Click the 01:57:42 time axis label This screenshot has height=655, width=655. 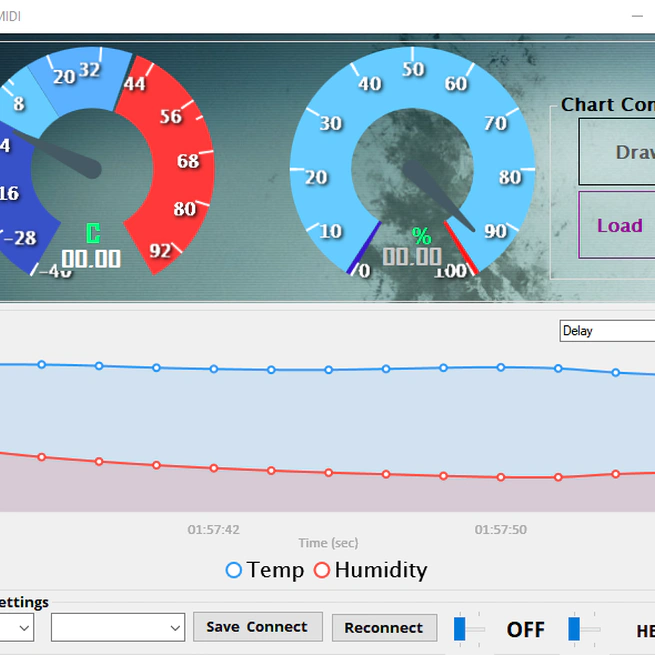(214, 529)
